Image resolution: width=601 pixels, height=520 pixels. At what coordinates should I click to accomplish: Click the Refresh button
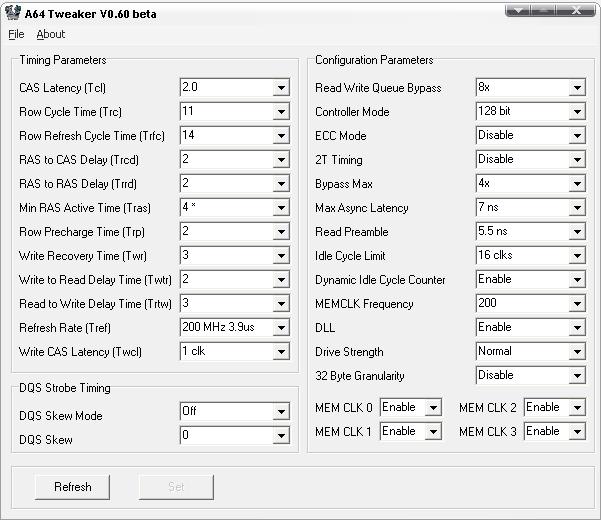tap(72, 487)
